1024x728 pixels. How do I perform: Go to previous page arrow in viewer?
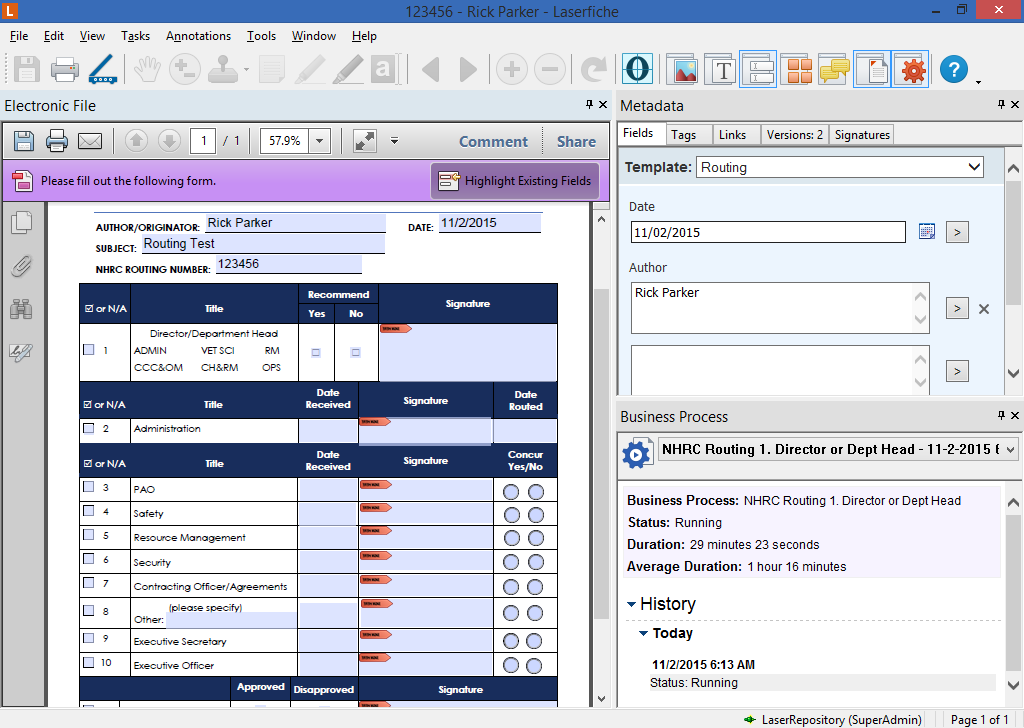pos(136,140)
